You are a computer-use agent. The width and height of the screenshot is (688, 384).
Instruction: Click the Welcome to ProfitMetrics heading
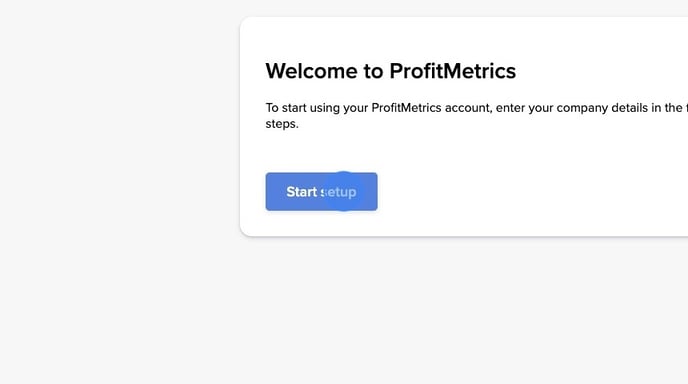(x=391, y=71)
